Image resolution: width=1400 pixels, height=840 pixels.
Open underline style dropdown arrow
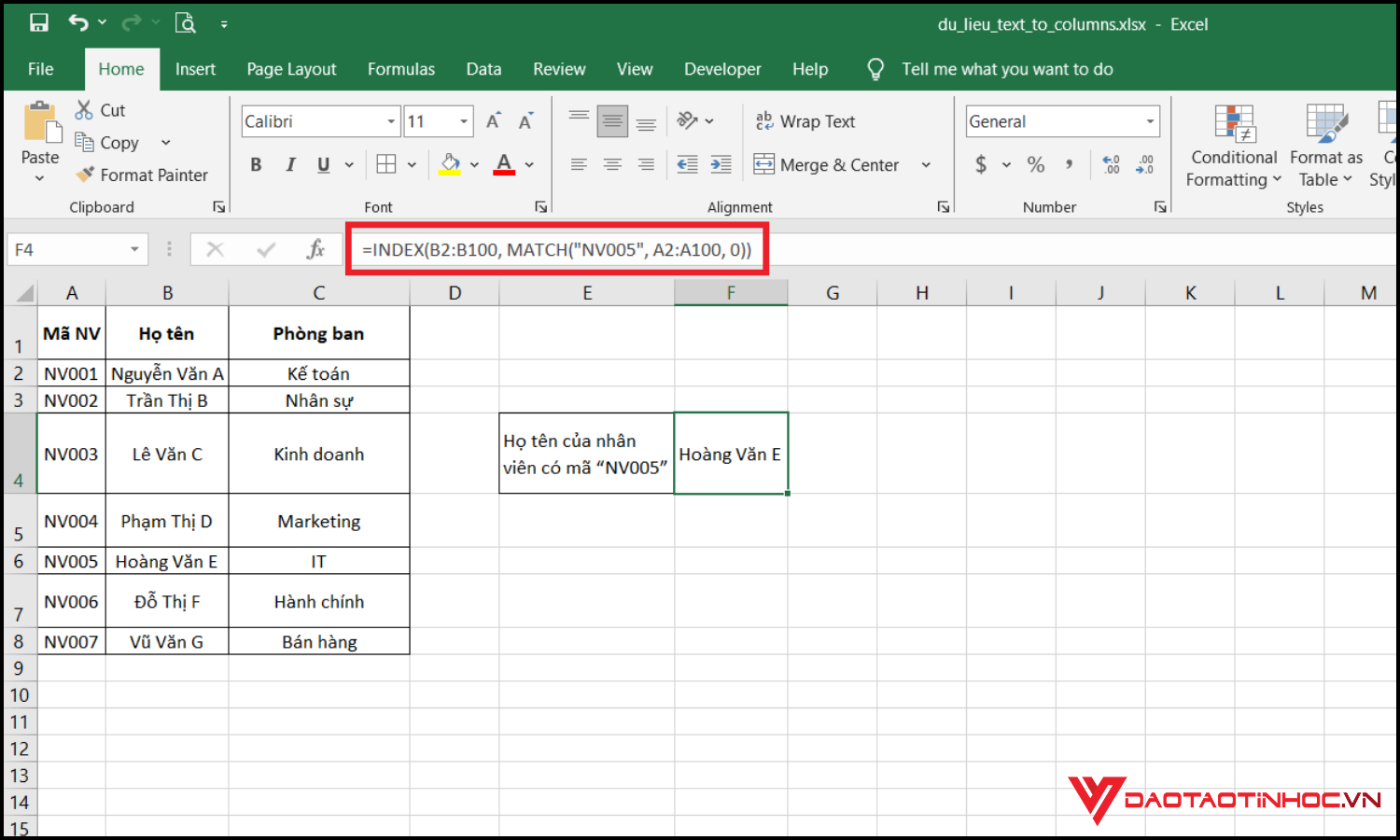pyautogui.click(x=349, y=165)
